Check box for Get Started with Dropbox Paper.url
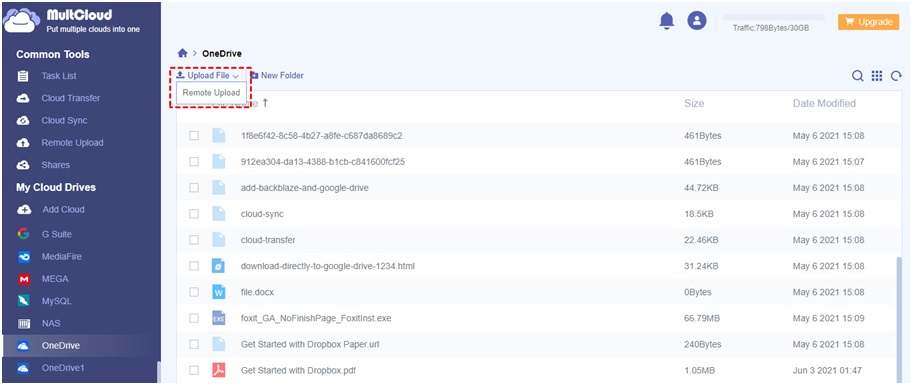912x385 pixels. pyautogui.click(x=194, y=344)
